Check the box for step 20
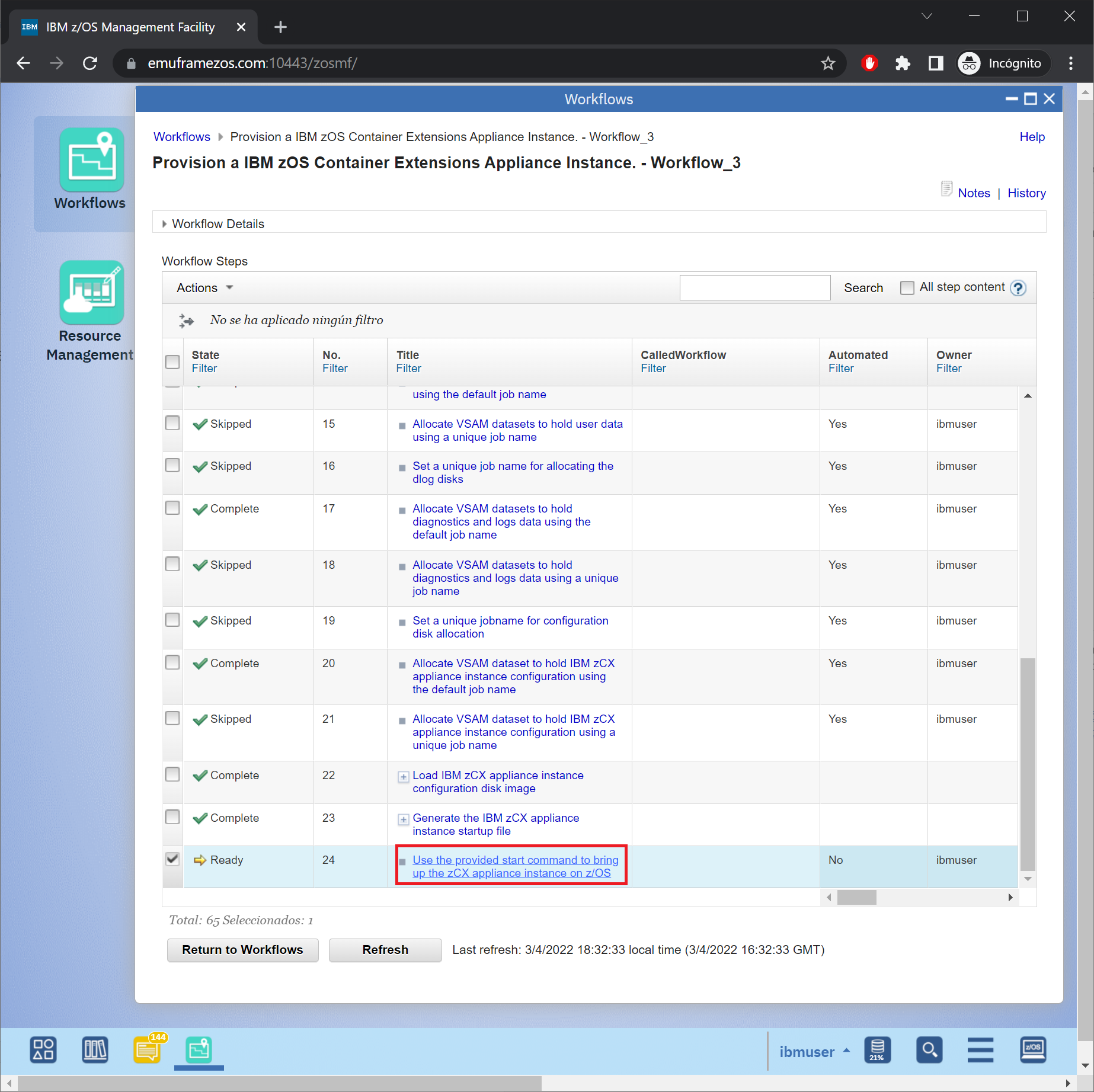Screen dimensions: 1094x1092 (x=172, y=662)
